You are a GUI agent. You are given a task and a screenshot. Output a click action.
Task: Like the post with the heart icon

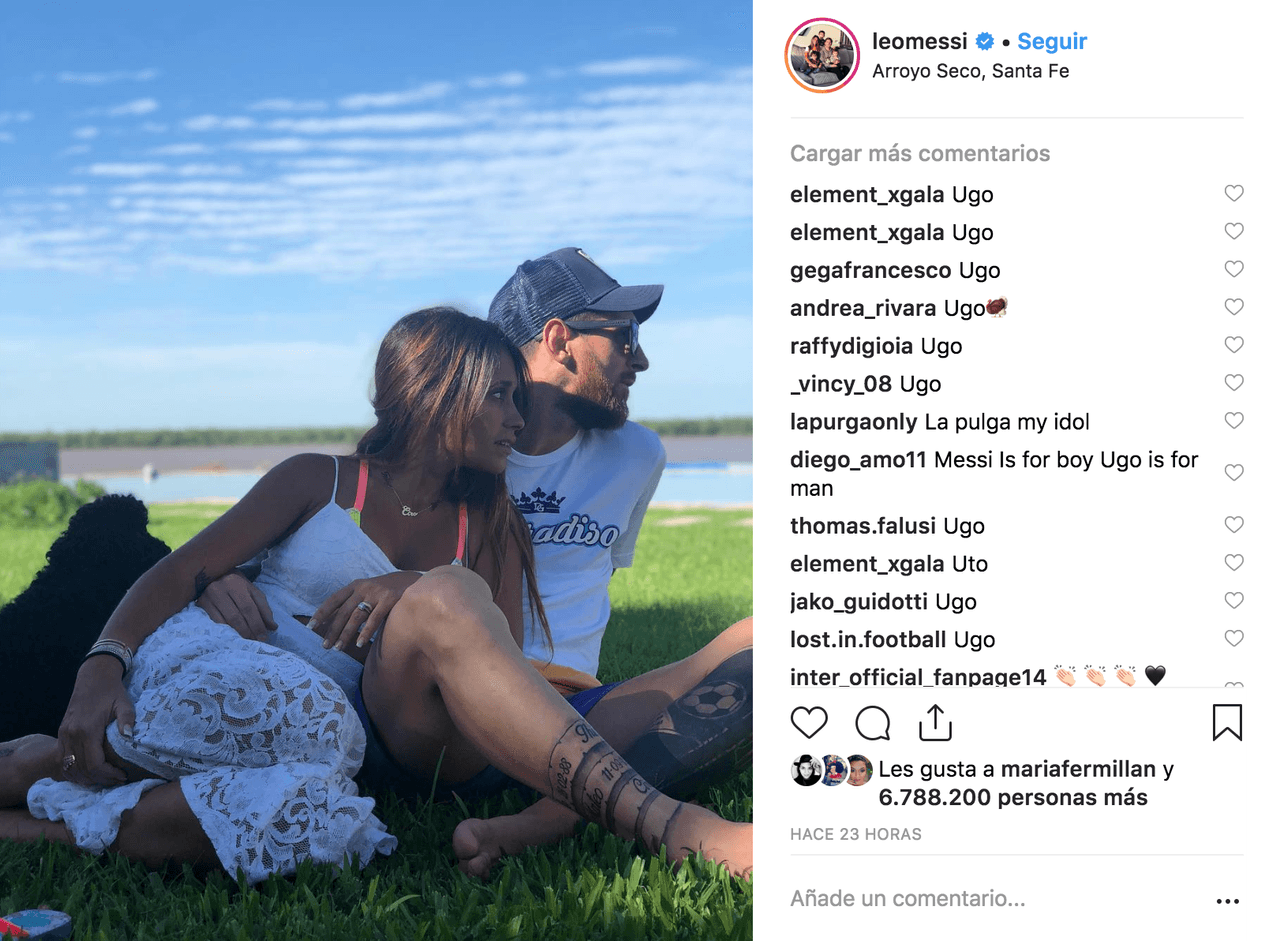pos(809,722)
